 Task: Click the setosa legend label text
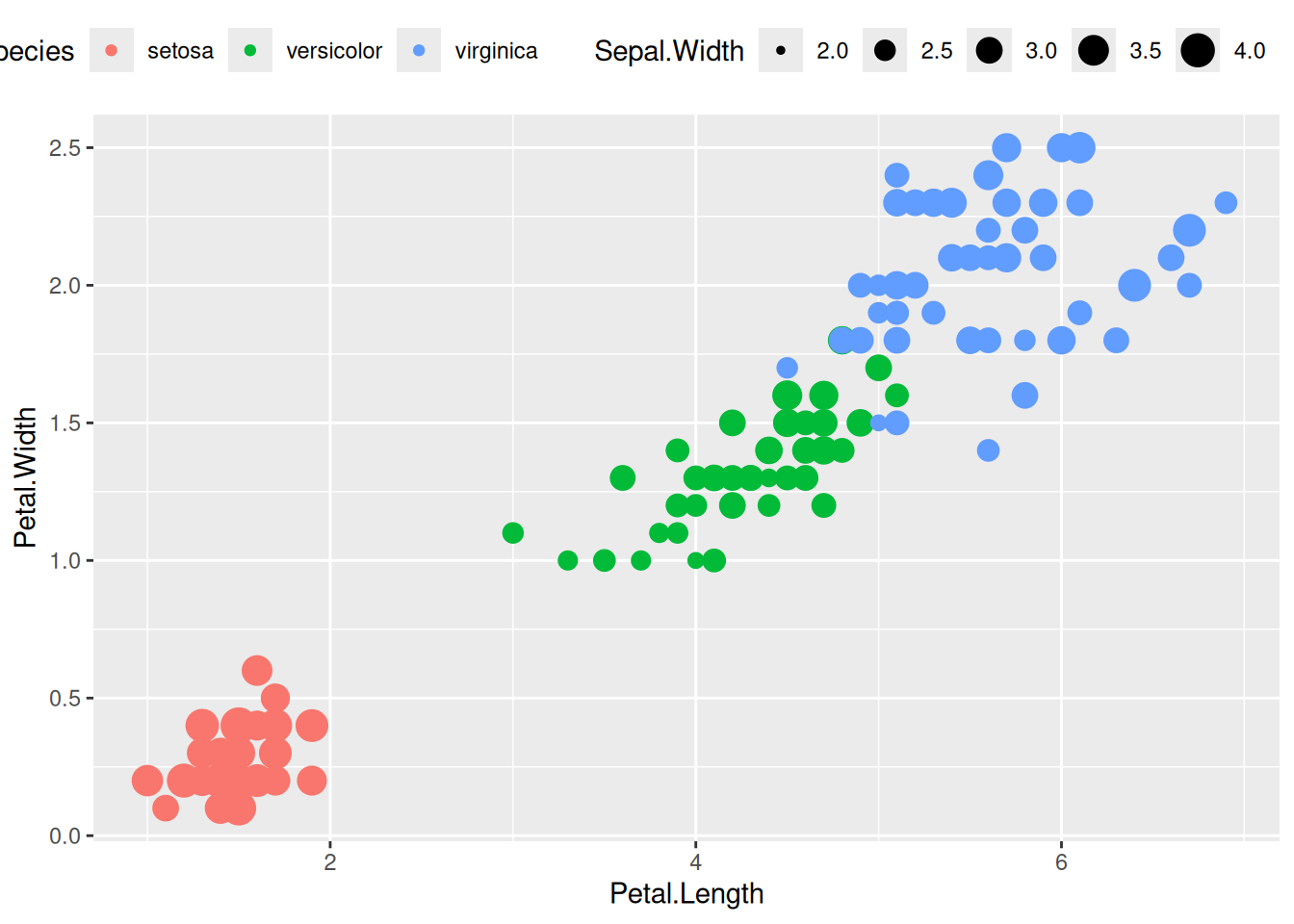[180, 51]
